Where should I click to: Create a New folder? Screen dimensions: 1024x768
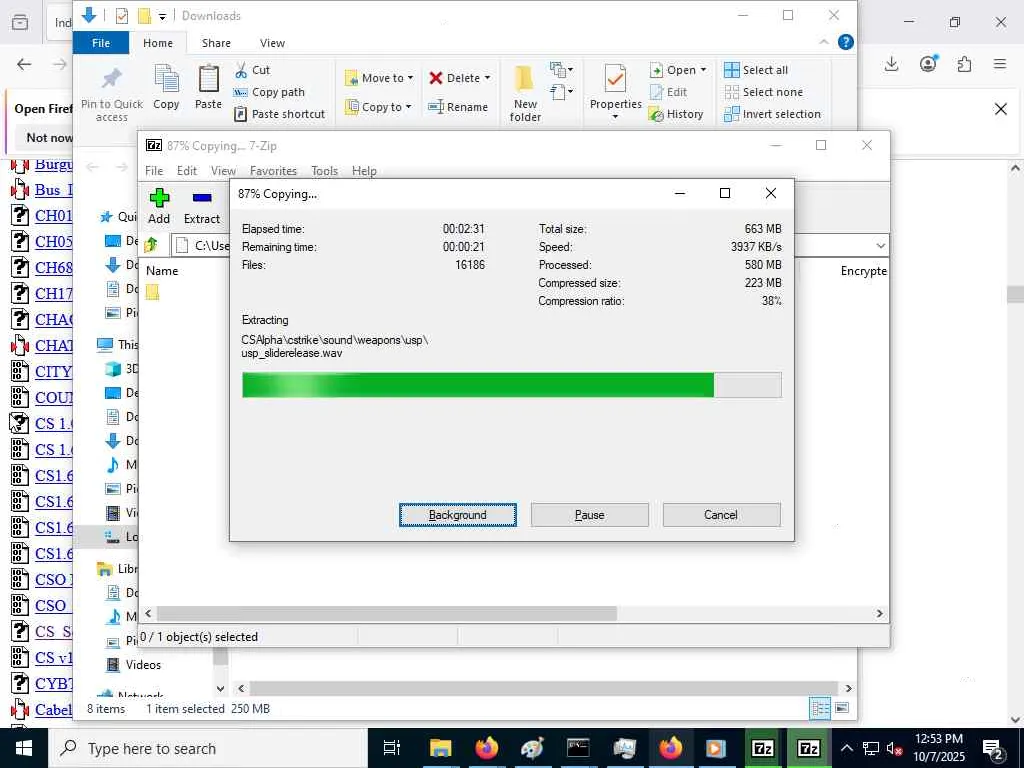click(x=525, y=93)
